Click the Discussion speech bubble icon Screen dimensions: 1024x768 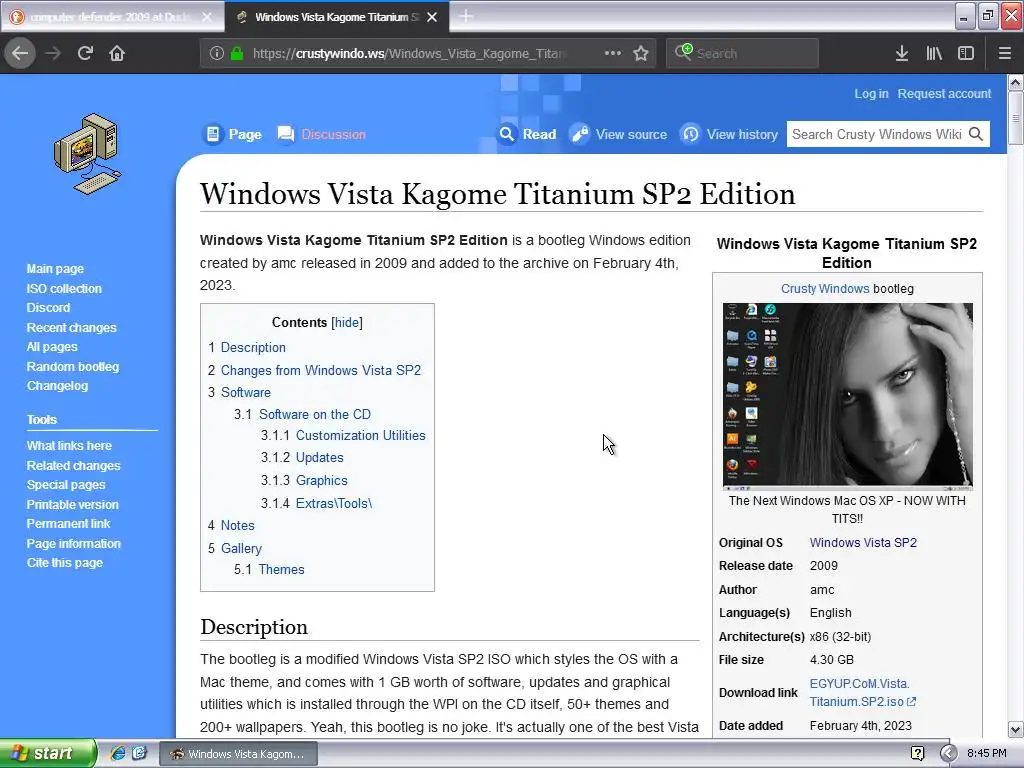(285, 135)
